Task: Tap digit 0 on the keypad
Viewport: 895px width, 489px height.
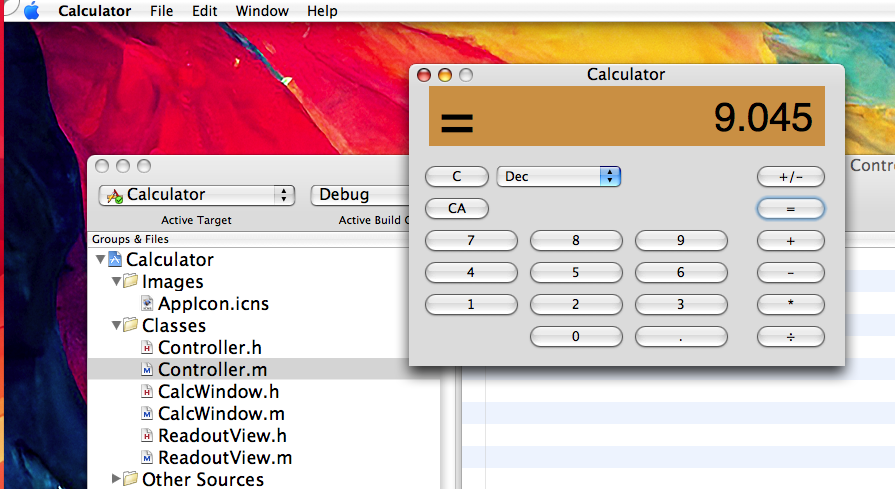Action: (576, 337)
